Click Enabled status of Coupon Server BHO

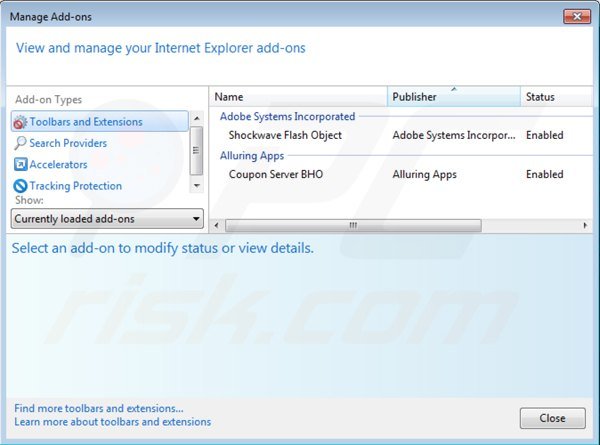coord(545,174)
